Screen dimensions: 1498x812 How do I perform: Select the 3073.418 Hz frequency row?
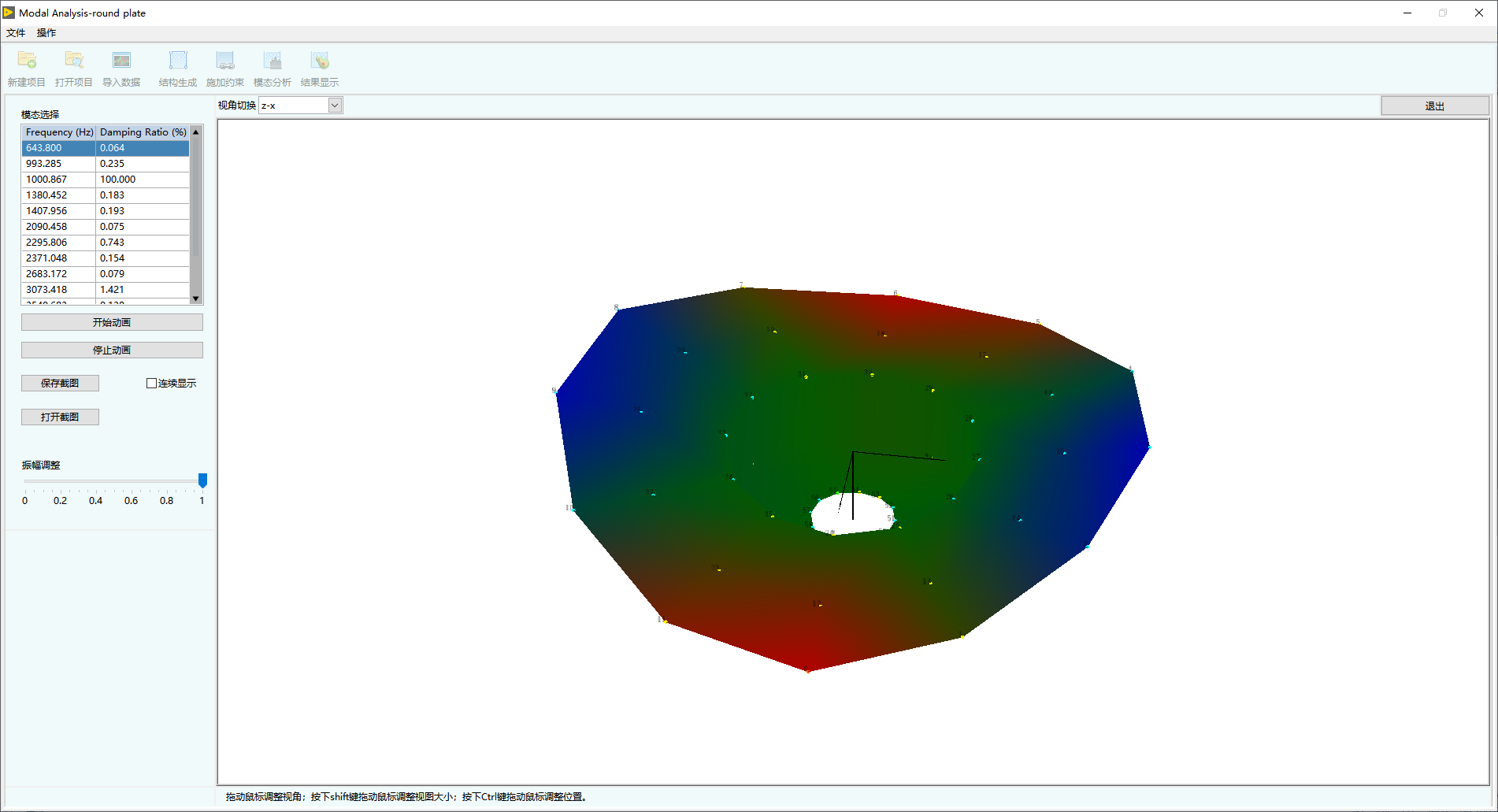pyautogui.click(x=106, y=290)
